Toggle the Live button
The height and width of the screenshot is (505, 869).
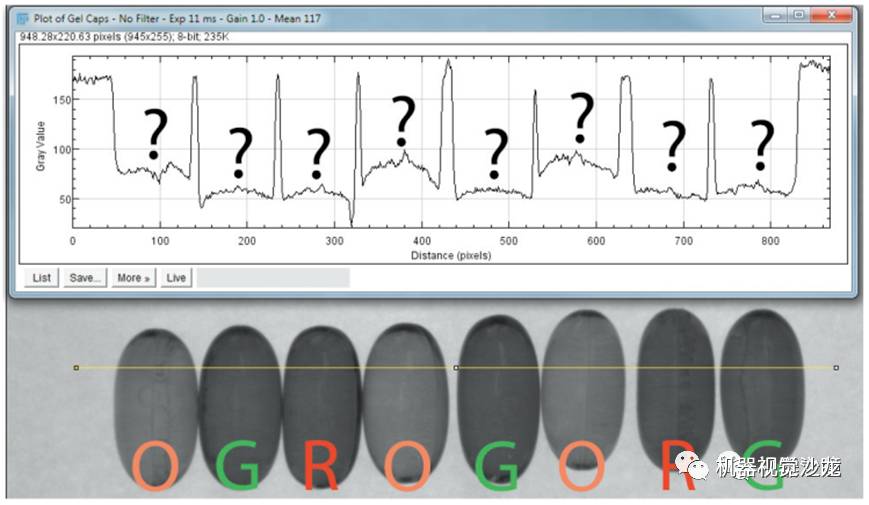pyautogui.click(x=176, y=278)
